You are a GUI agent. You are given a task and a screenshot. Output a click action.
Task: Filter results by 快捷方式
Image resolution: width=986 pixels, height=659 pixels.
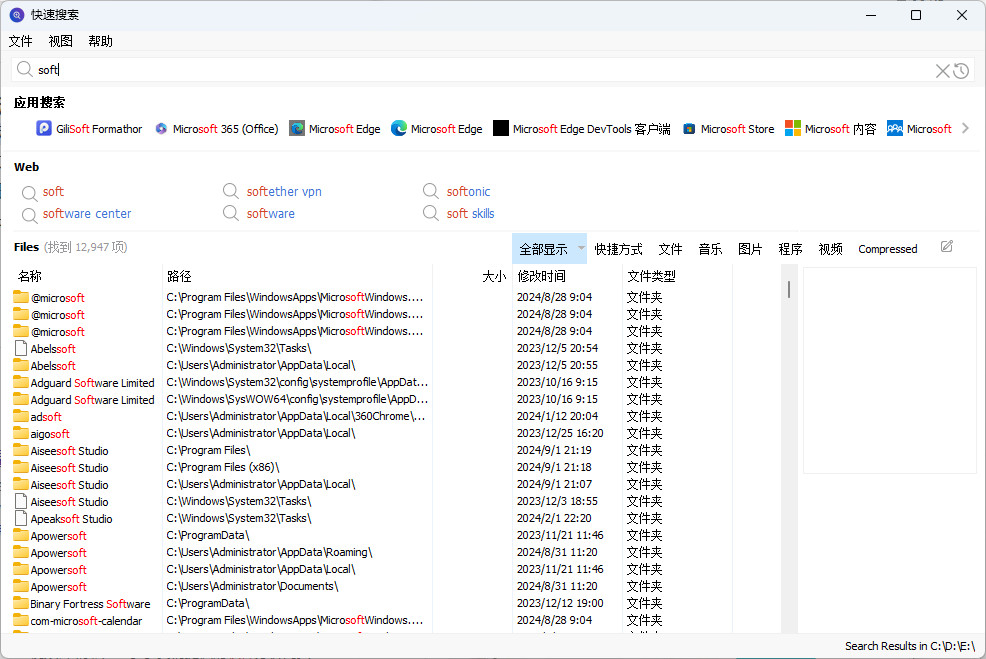point(618,250)
